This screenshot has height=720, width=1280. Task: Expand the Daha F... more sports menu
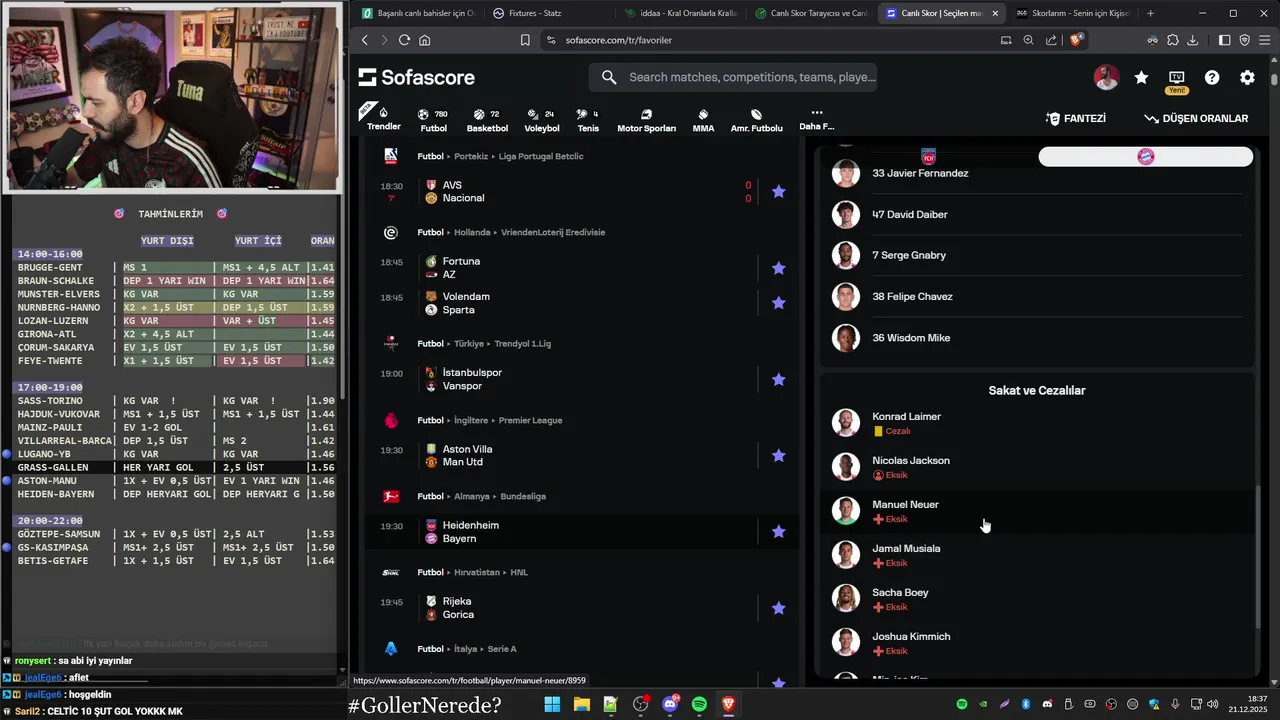[x=816, y=119]
